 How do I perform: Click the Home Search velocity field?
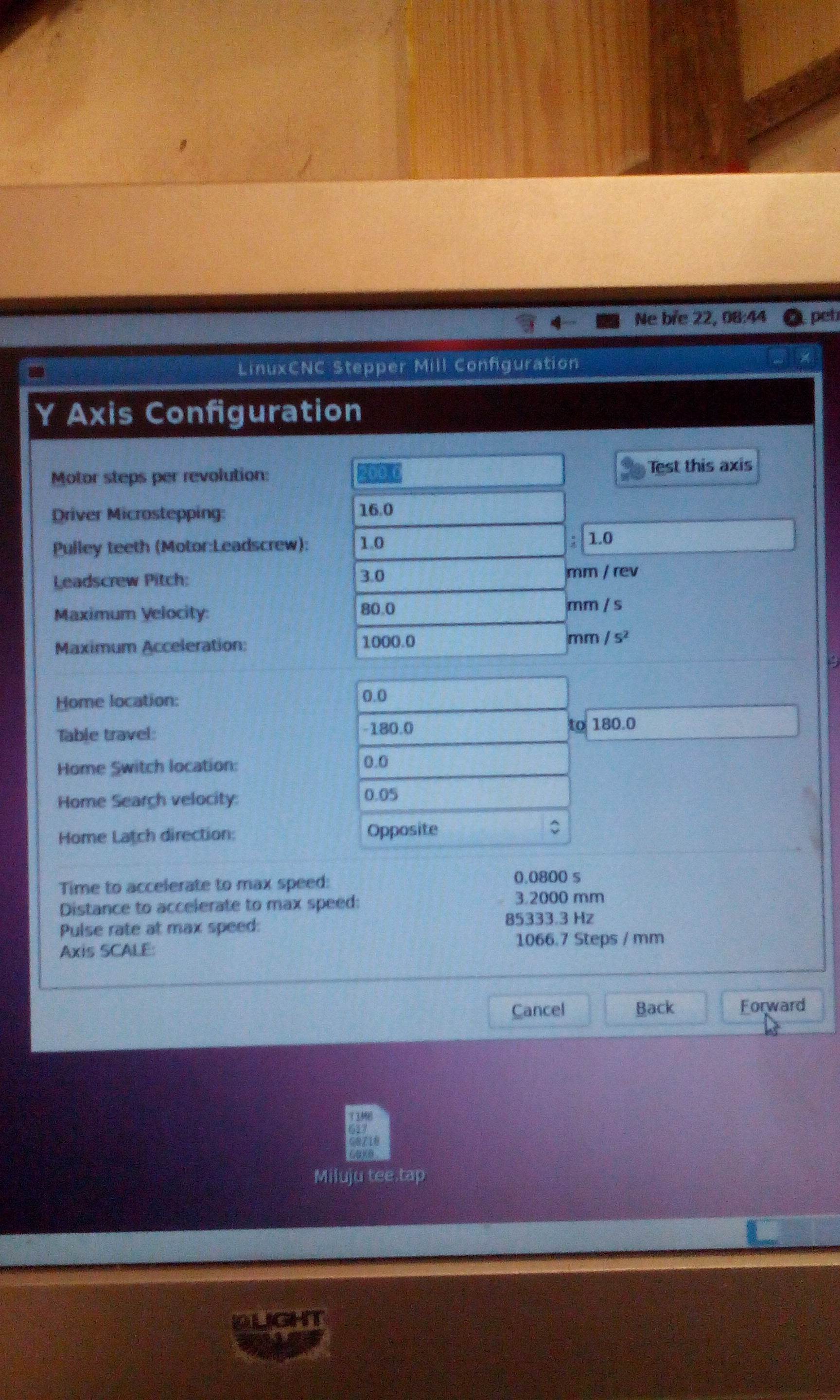463,794
